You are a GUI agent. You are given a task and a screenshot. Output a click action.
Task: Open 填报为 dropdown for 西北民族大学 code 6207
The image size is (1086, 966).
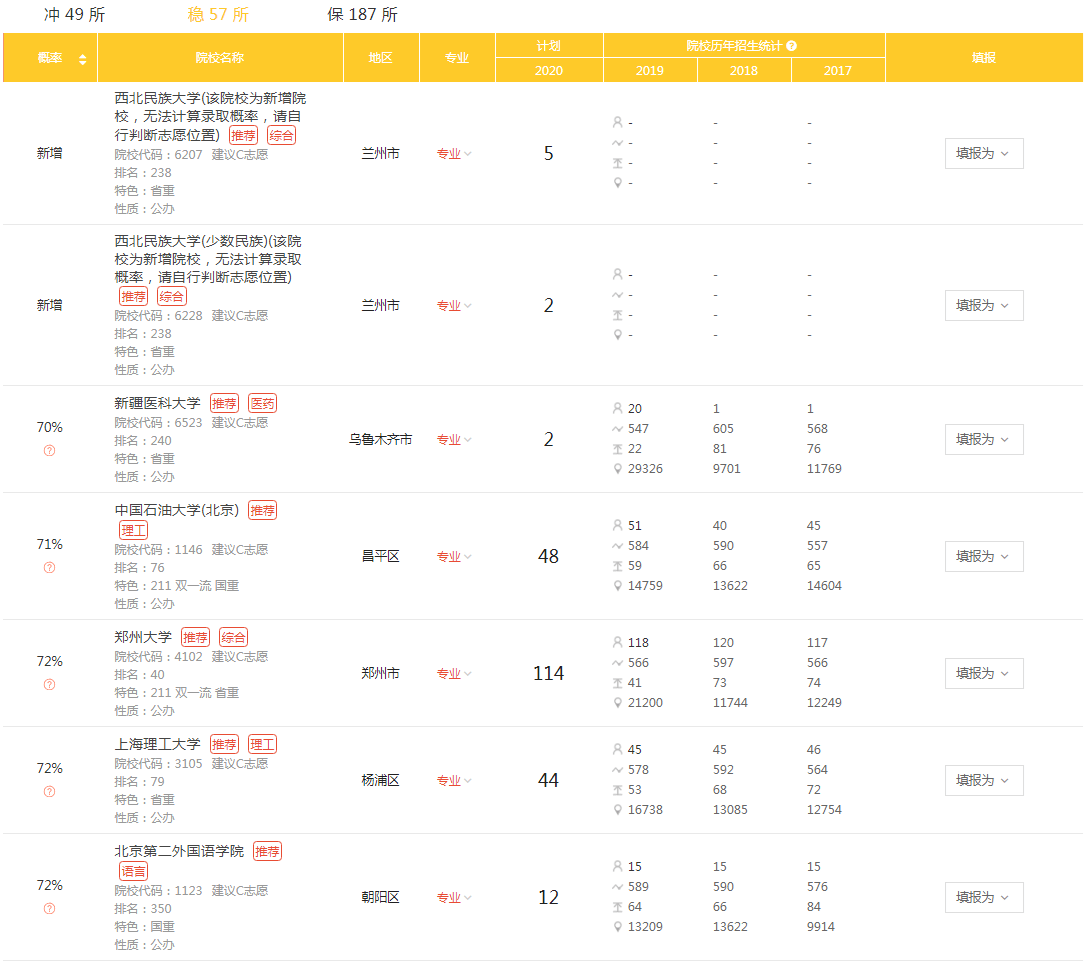coord(983,154)
